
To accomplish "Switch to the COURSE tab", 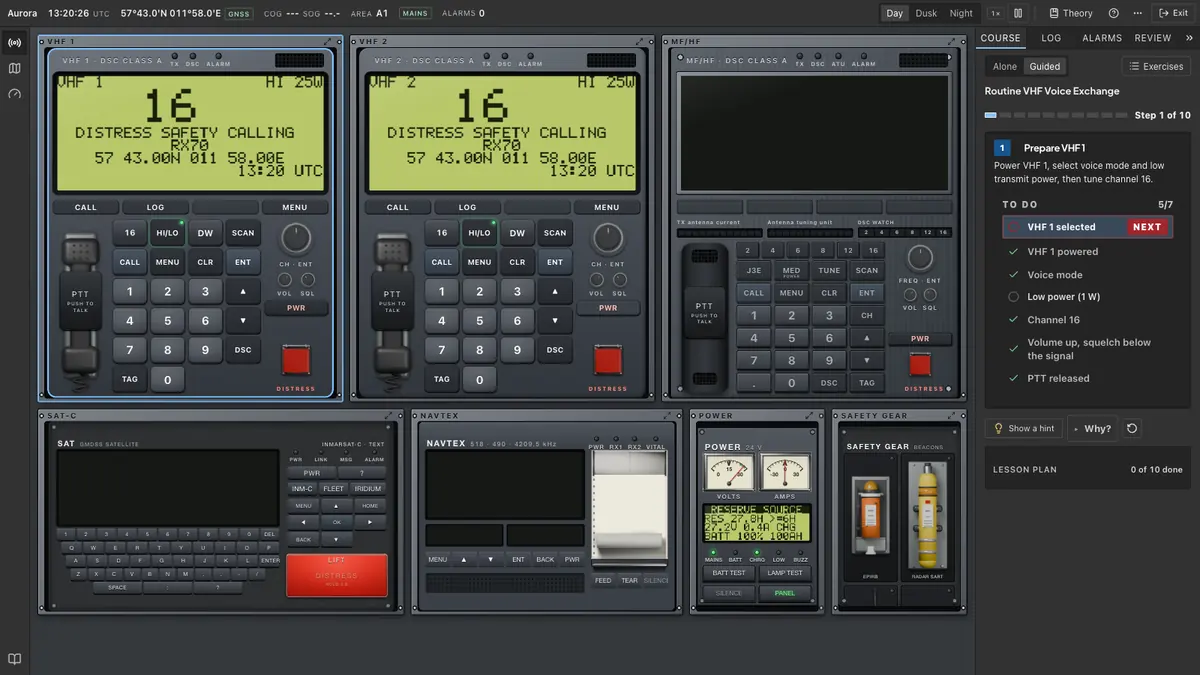I will (x=1000, y=38).
